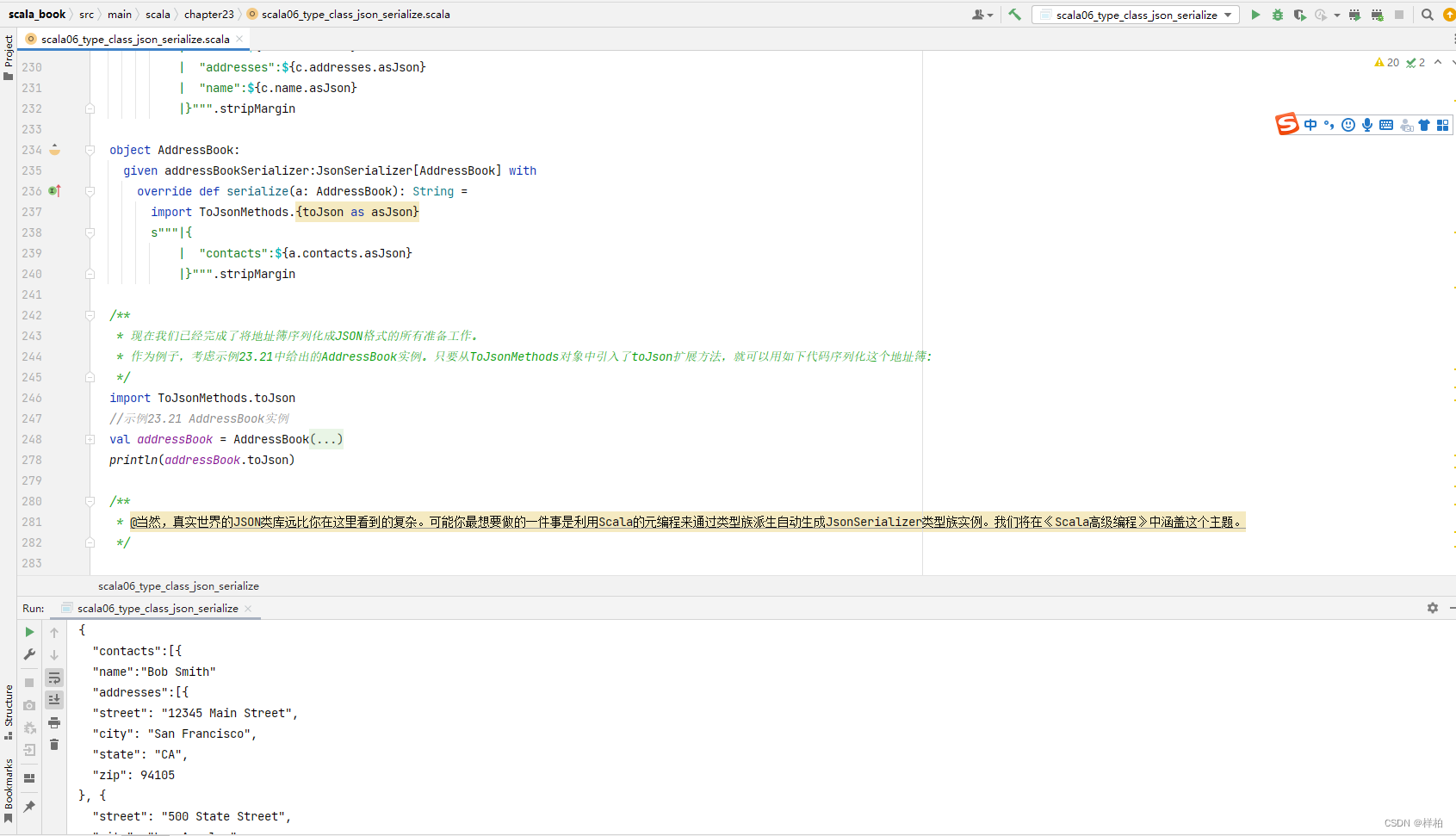1456x836 pixels.
Task: Open Sogou emoji picker
Action: click(x=1348, y=125)
